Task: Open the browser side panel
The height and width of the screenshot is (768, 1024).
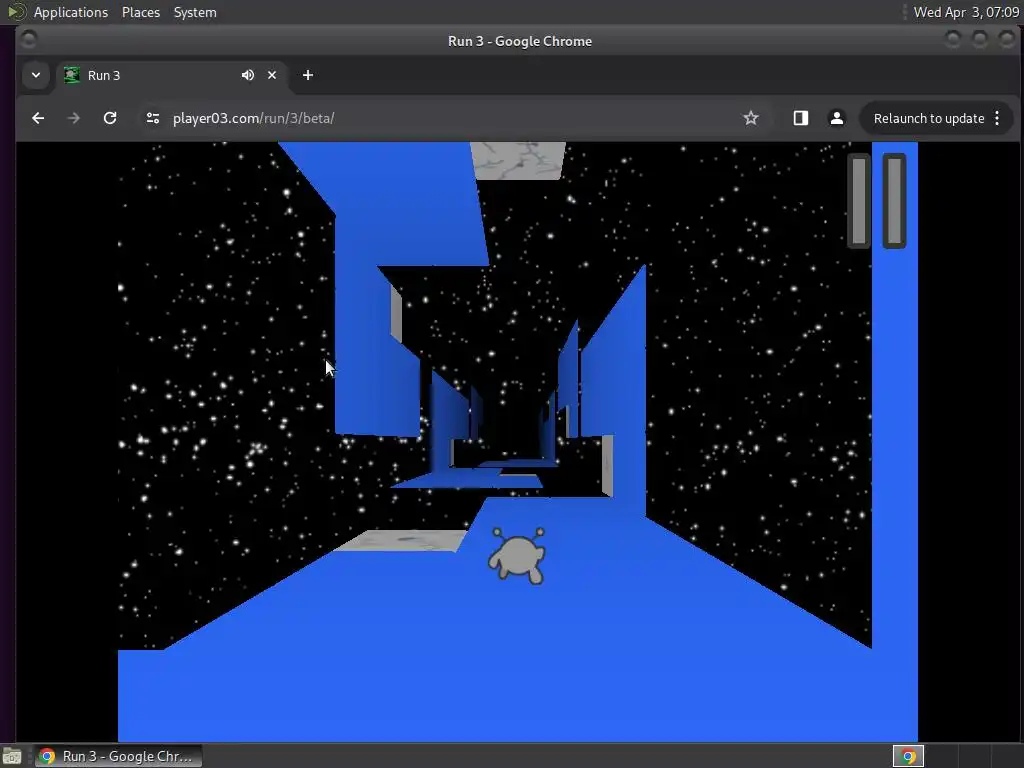Action: (x=801, y=118)
